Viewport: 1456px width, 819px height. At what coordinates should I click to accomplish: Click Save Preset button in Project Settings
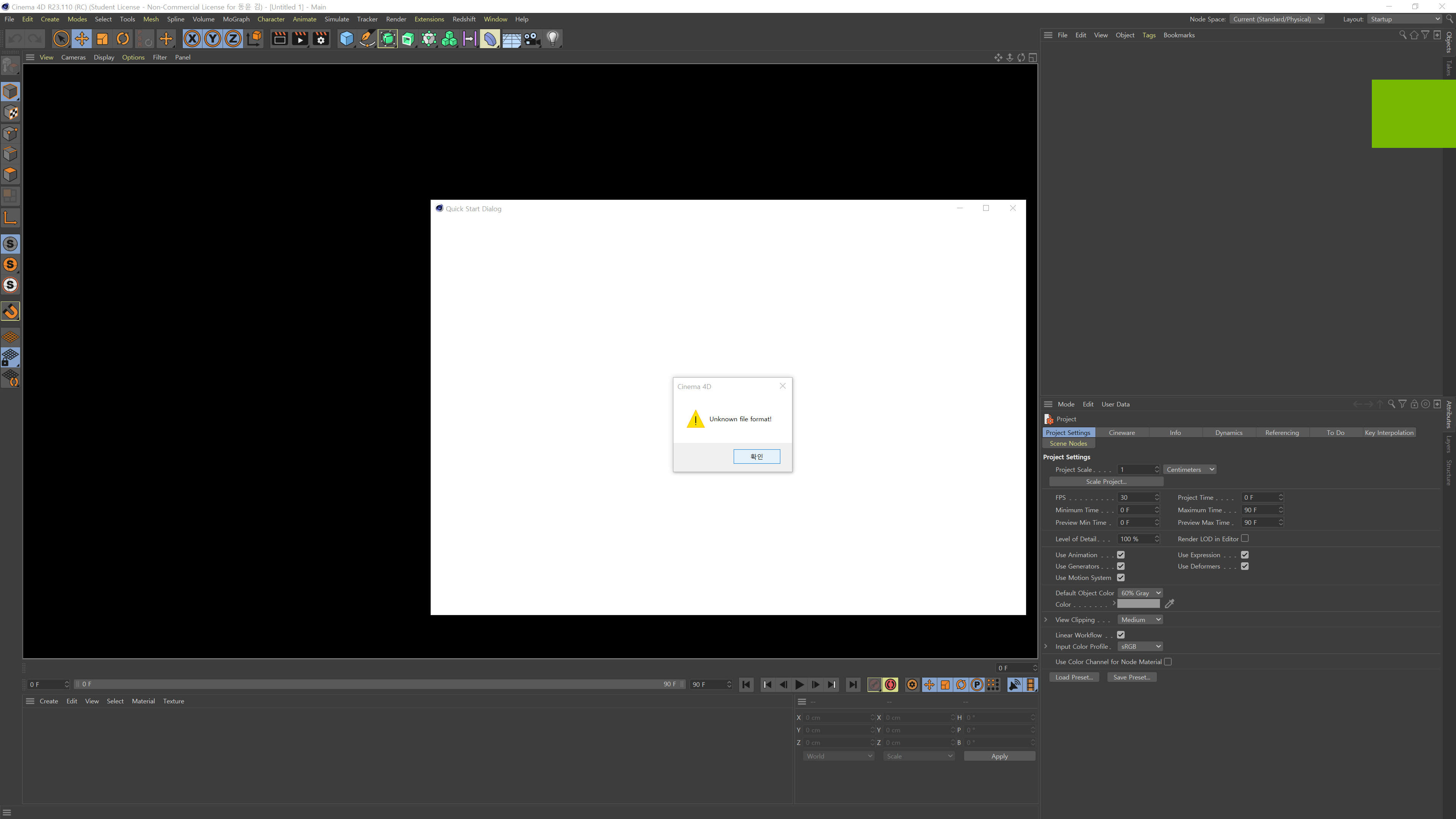point(1132,677)
